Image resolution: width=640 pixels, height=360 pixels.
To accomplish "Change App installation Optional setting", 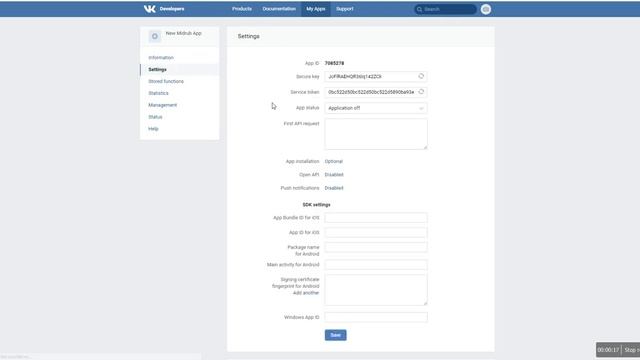I will (334, 161).
